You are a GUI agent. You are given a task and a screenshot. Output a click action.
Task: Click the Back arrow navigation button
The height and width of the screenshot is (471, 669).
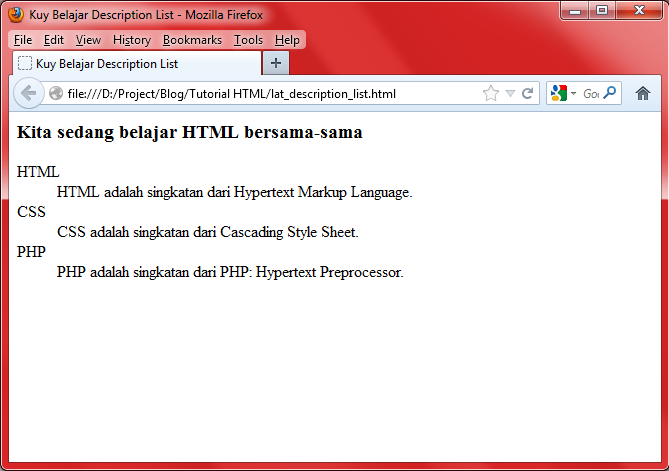[x=29, y=93]
